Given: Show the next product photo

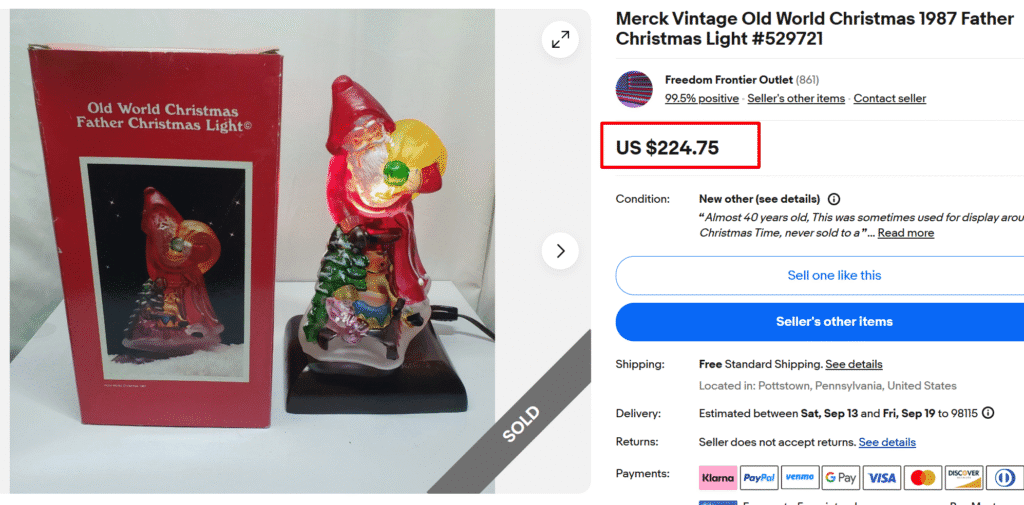Looking at the screenshot, I should pyautogui.click(x=560, y=251).
